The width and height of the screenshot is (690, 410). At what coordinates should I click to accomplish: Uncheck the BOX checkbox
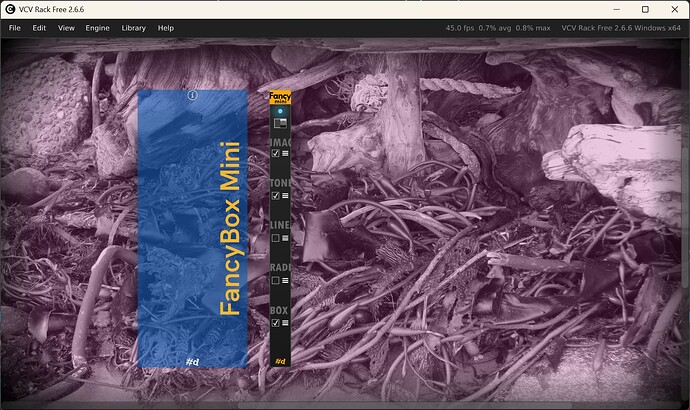[x=275, y=323]
